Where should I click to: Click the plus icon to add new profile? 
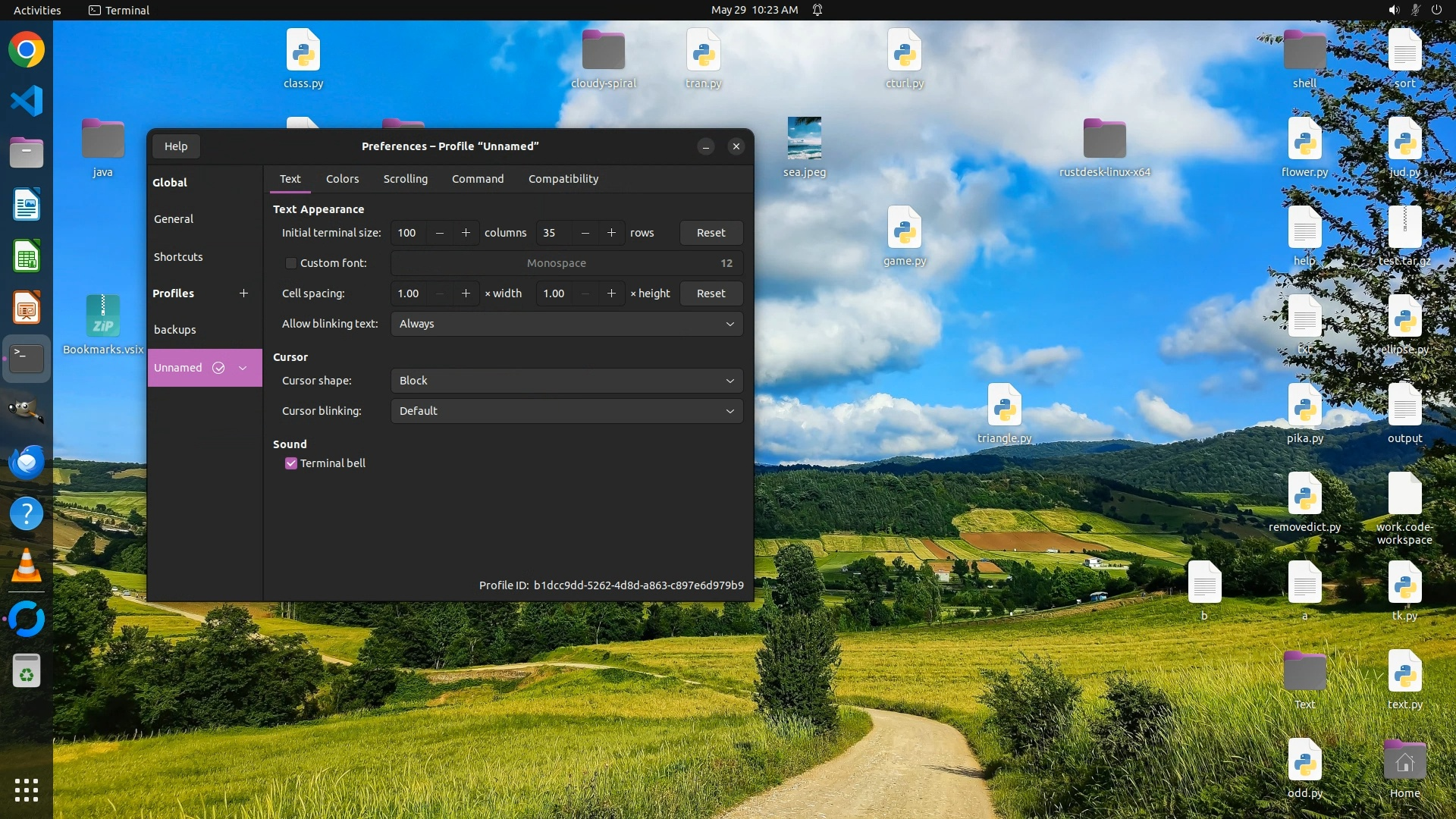coord(243,293)
